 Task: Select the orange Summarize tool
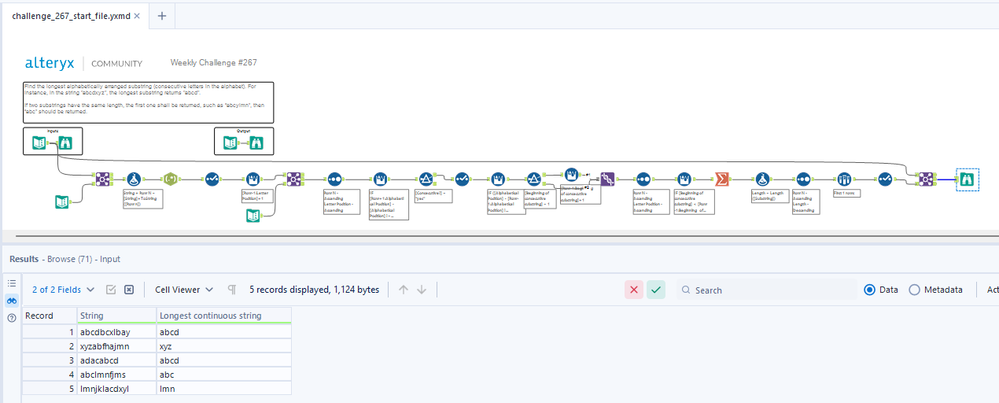coord(722,180)
